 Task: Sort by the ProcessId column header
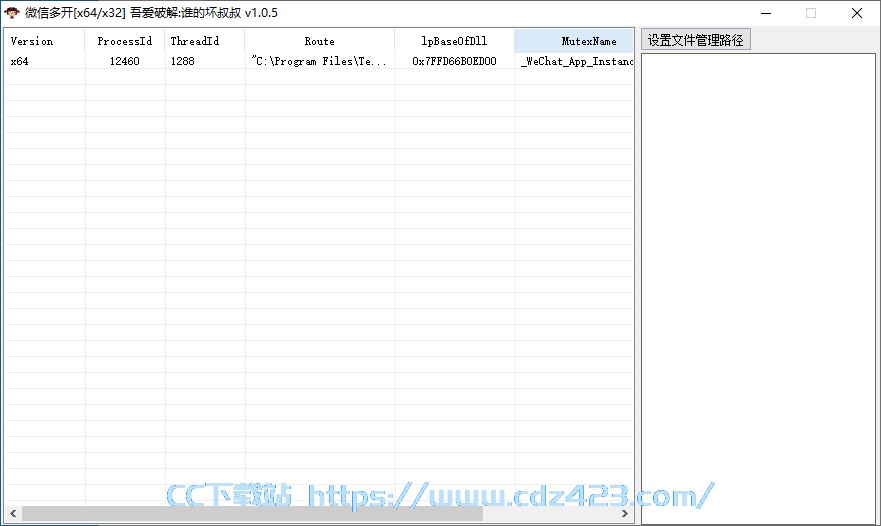[x=125, y=41]
